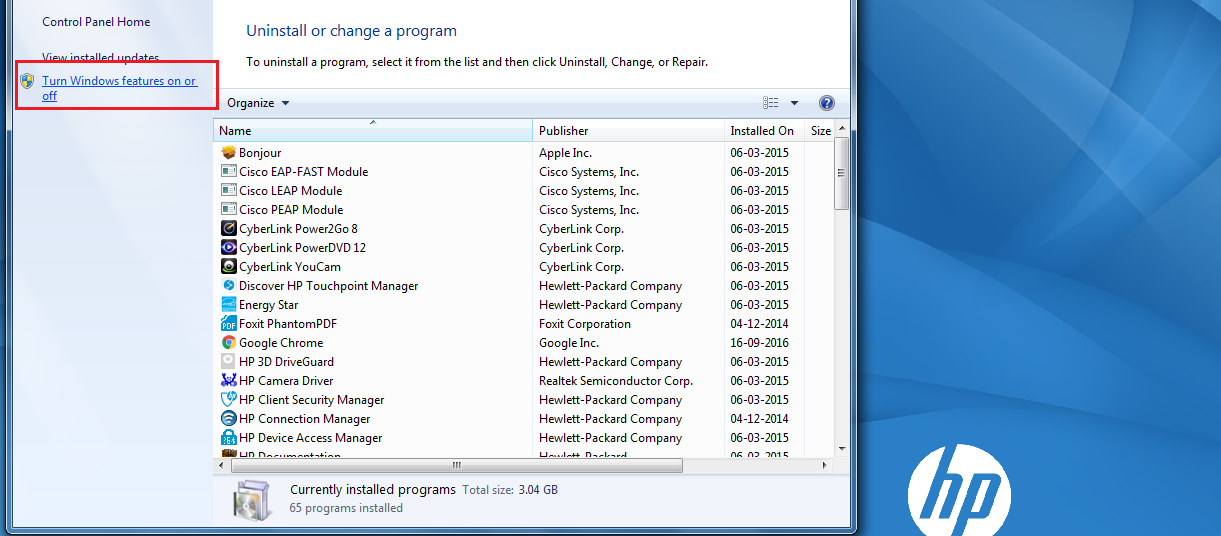The width and height of the screenshot is (1221, 536).
Task: Click the CyberLink Power2Go 8 icon
Action: [x=229, y=229]
